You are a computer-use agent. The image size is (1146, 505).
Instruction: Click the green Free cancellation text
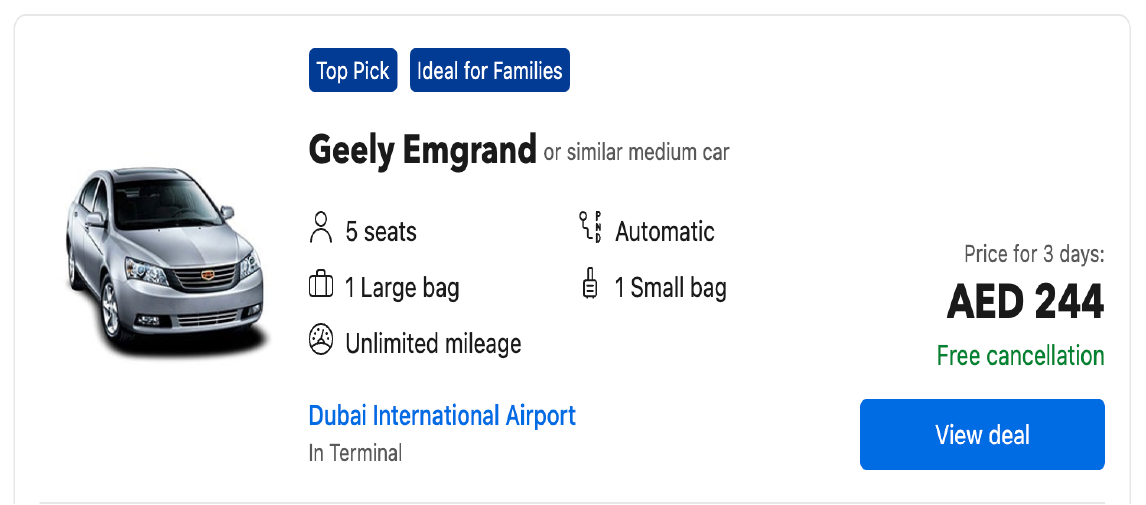(x=1020, y=356)
